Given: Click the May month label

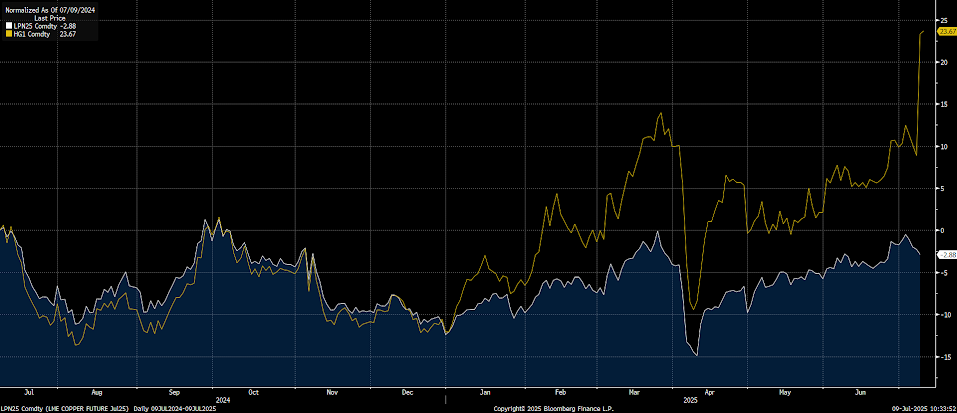Looking at the screenshot, I should pos(785,393).
